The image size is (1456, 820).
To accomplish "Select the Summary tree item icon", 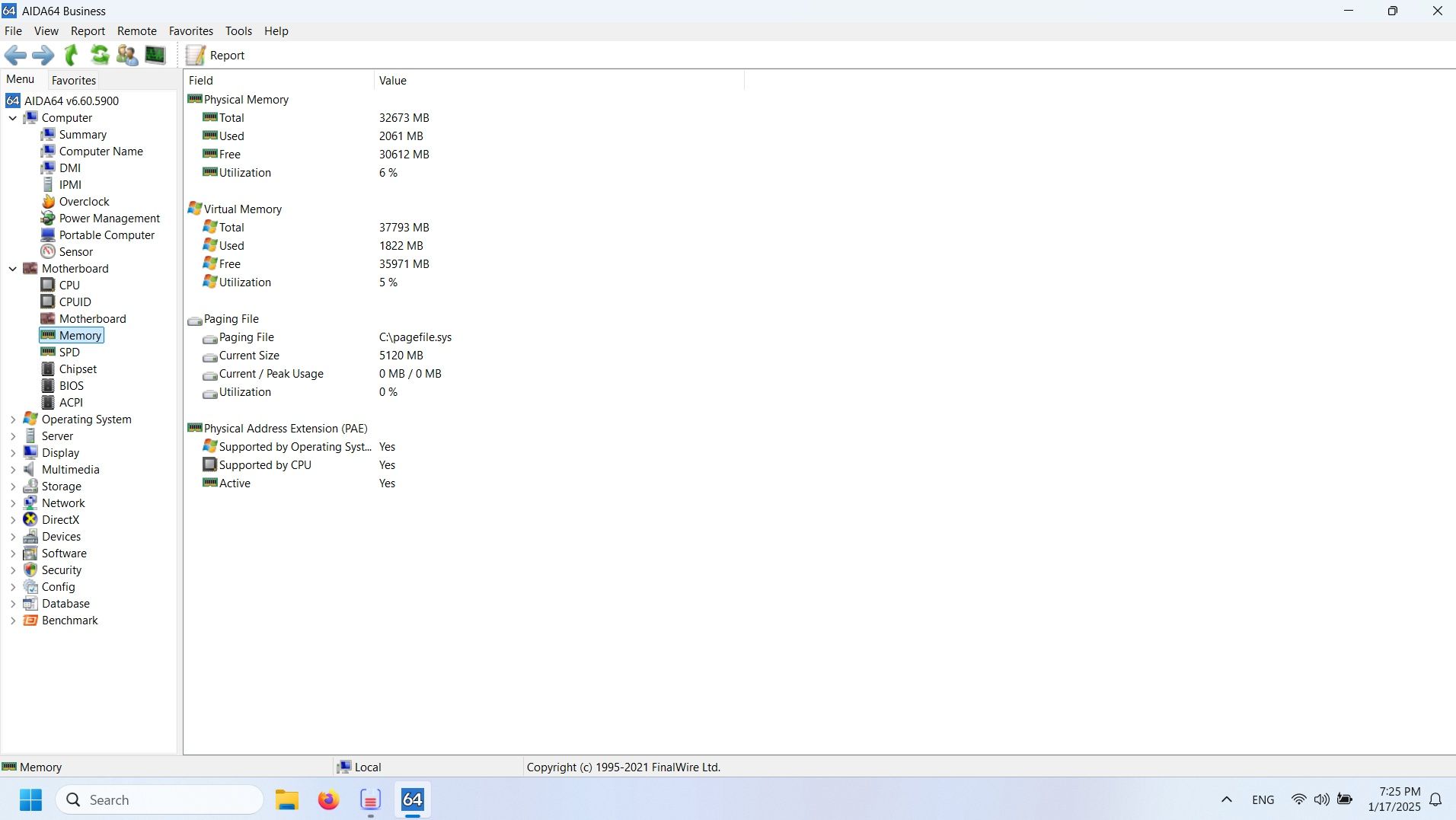I will (48, 135).
